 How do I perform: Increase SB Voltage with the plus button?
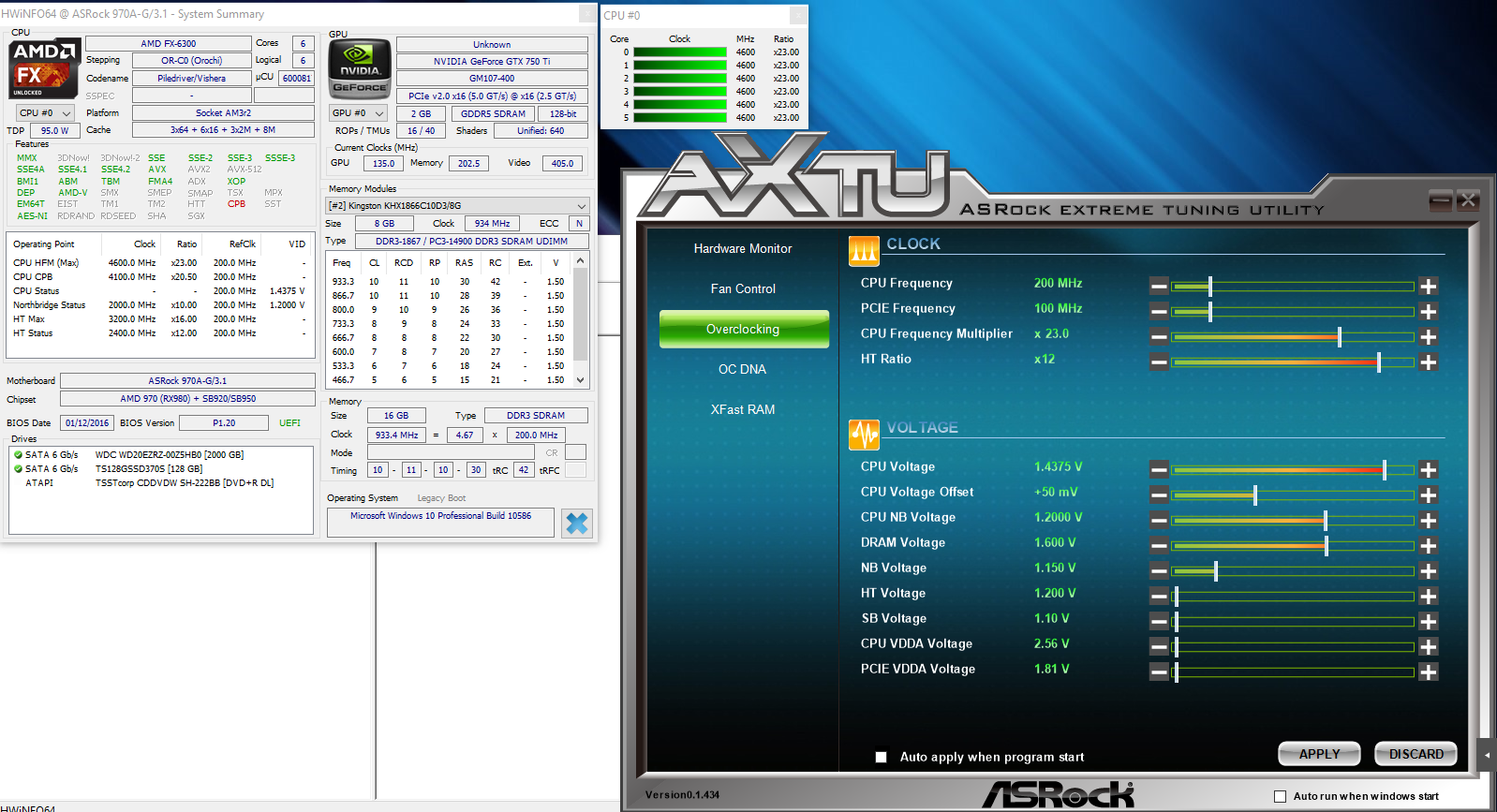coord(1429,621)
